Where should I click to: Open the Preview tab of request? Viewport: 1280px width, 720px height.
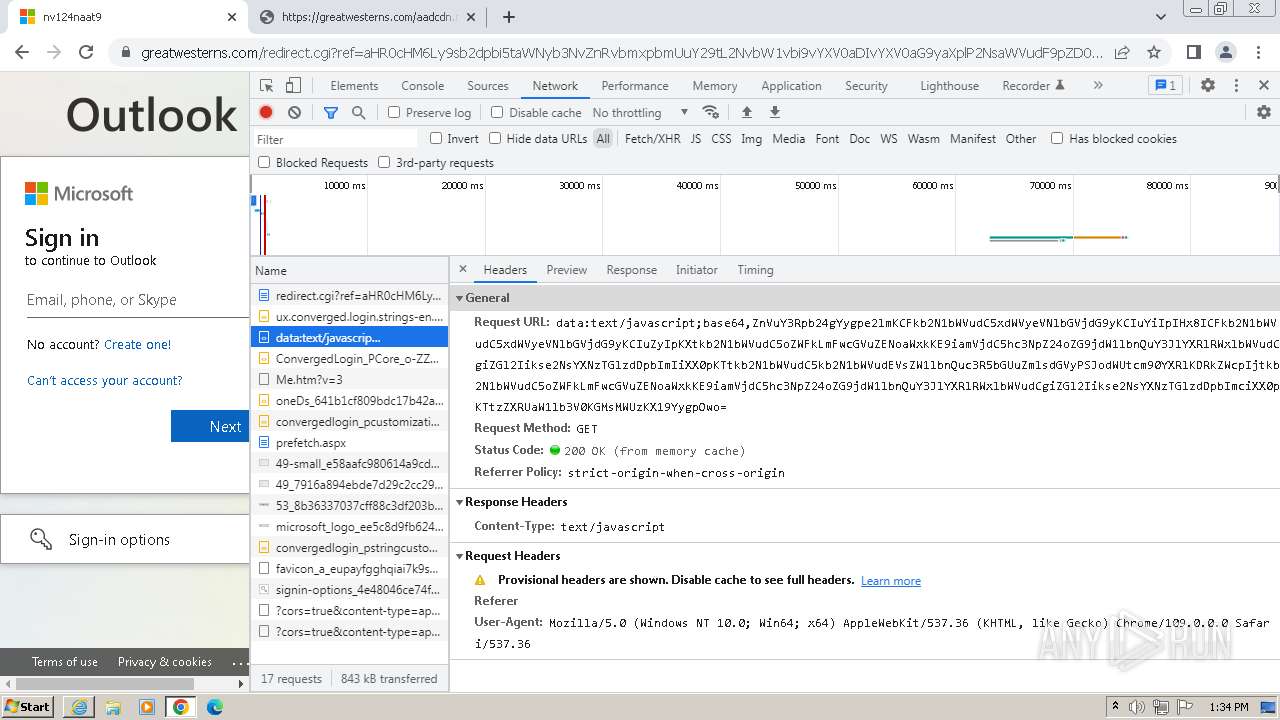[567, 270]
